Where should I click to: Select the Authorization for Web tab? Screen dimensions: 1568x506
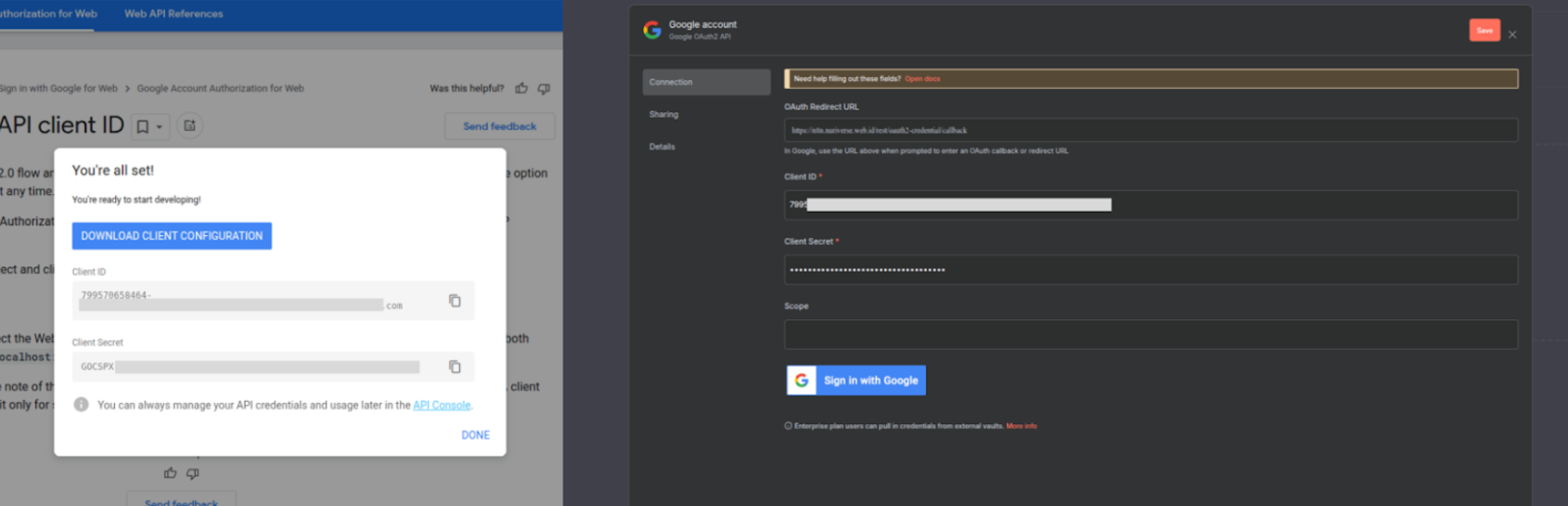[48, 14]
